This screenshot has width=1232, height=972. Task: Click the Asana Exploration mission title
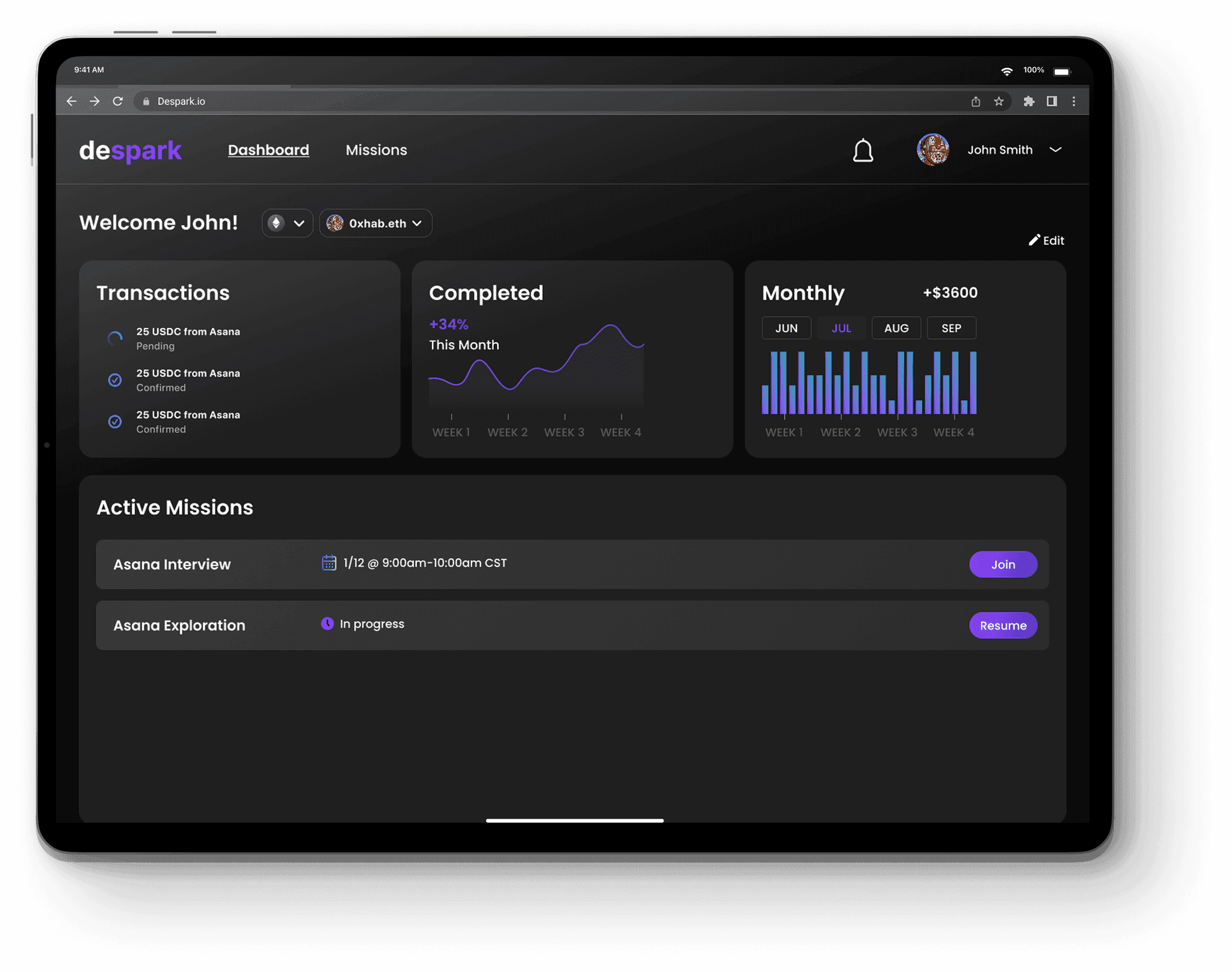tap(179, 626)
